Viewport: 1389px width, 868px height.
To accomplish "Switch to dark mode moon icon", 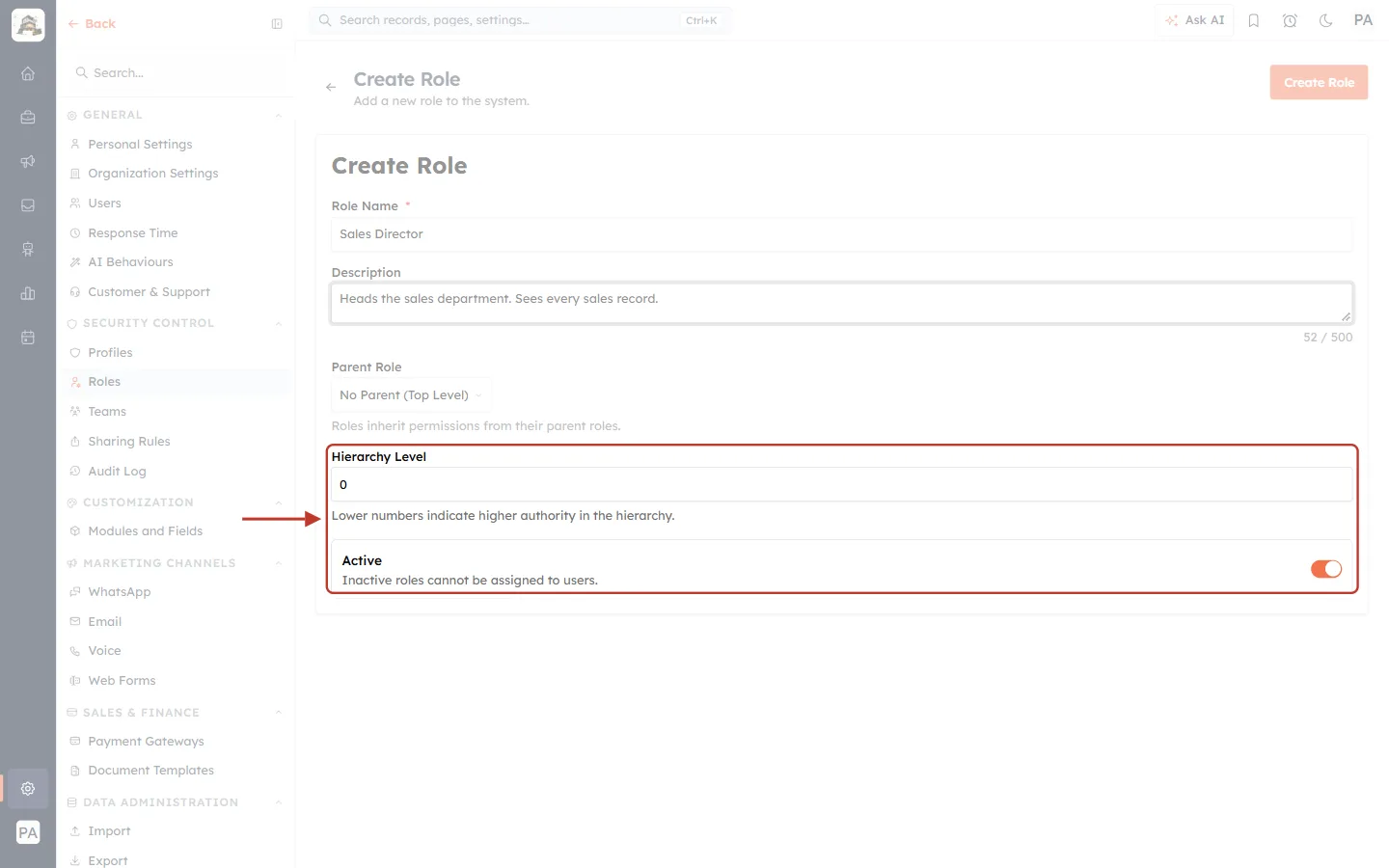I will click(1326, 20).
